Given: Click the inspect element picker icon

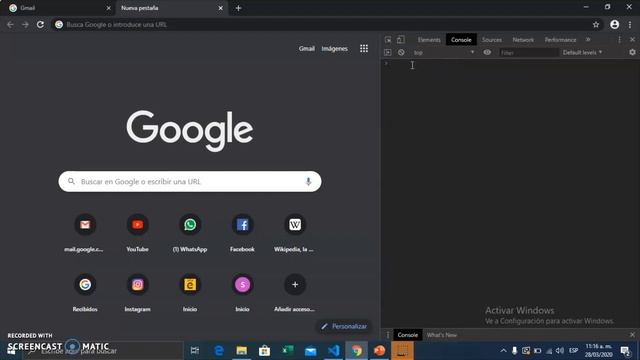Looking at the screenshot, I should click(388, 40).
